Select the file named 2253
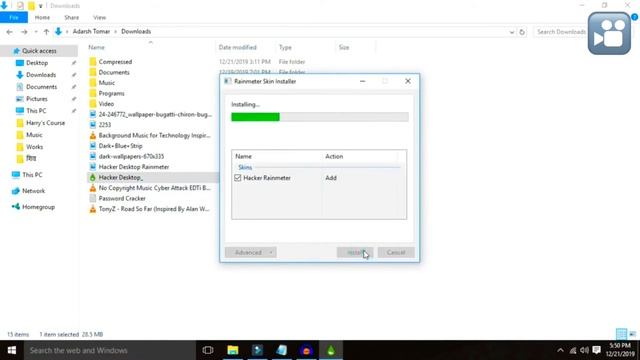The image size is (640, 360). pos(104,125)
